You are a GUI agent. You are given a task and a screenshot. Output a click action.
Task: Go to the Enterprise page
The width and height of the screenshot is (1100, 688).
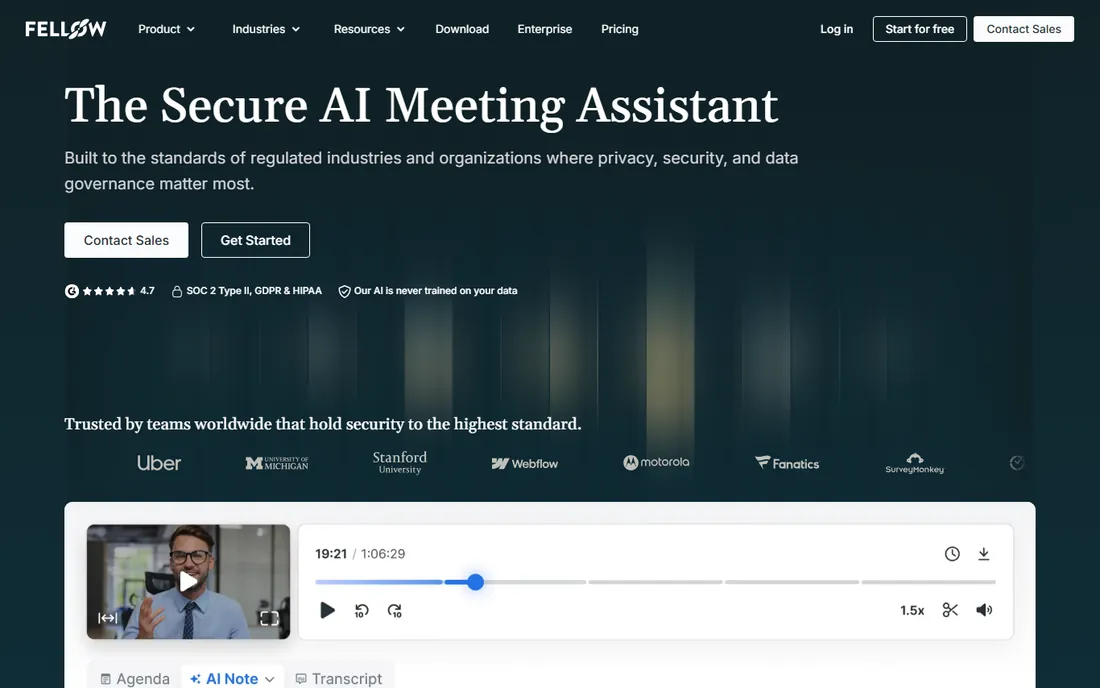tap(544, 29)
